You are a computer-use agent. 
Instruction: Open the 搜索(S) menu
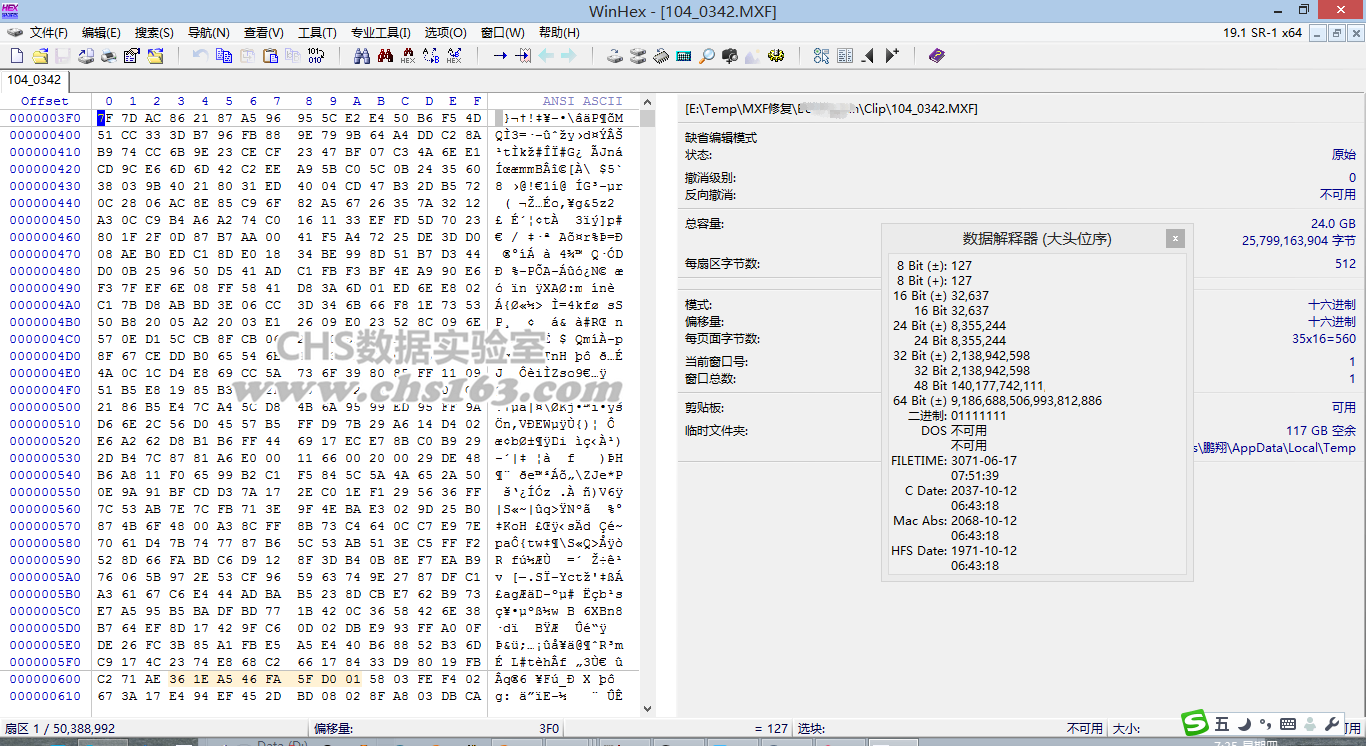(154, 33)
